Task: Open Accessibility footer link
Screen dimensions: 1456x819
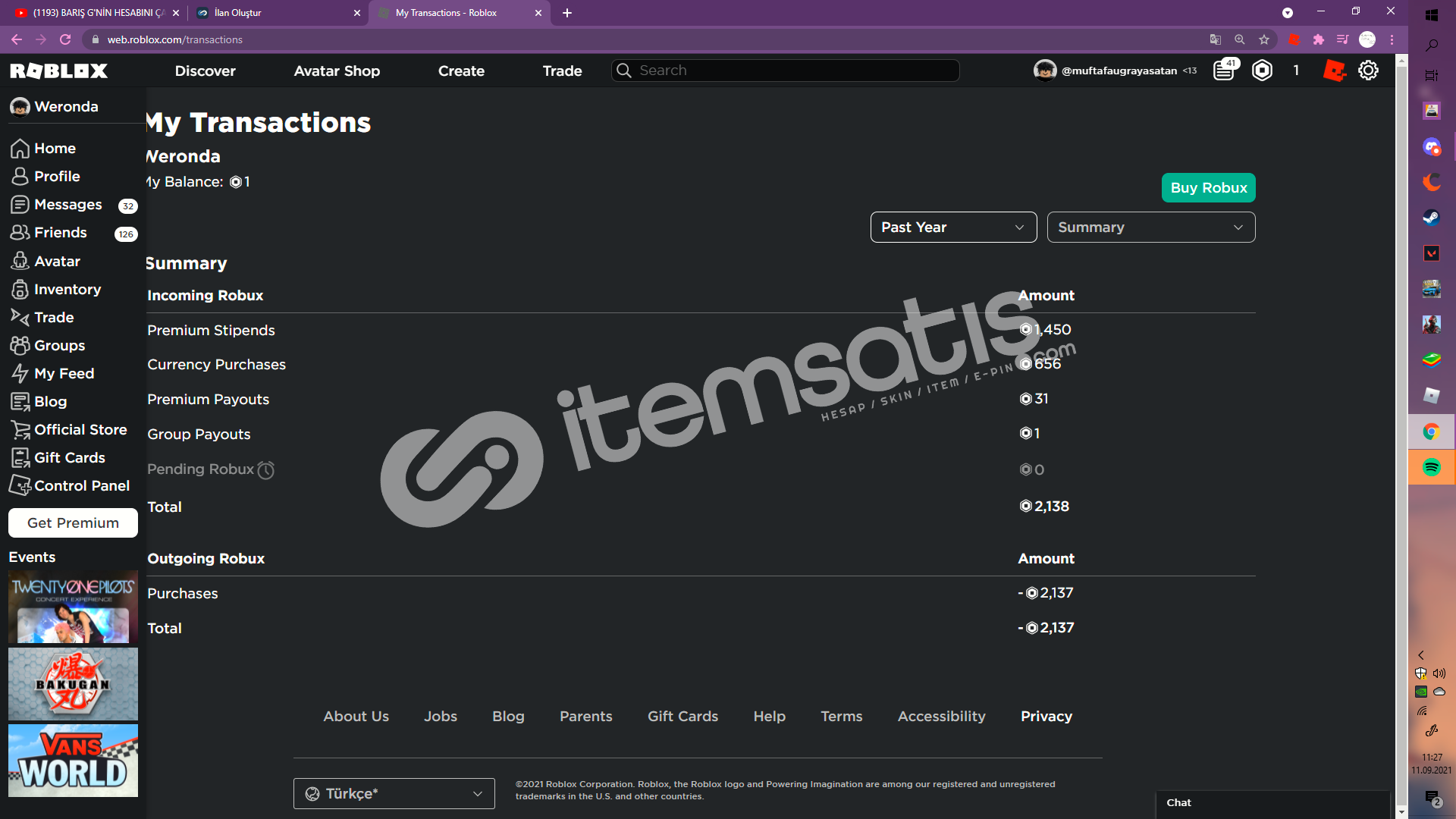Action: [x=942, y=716]
